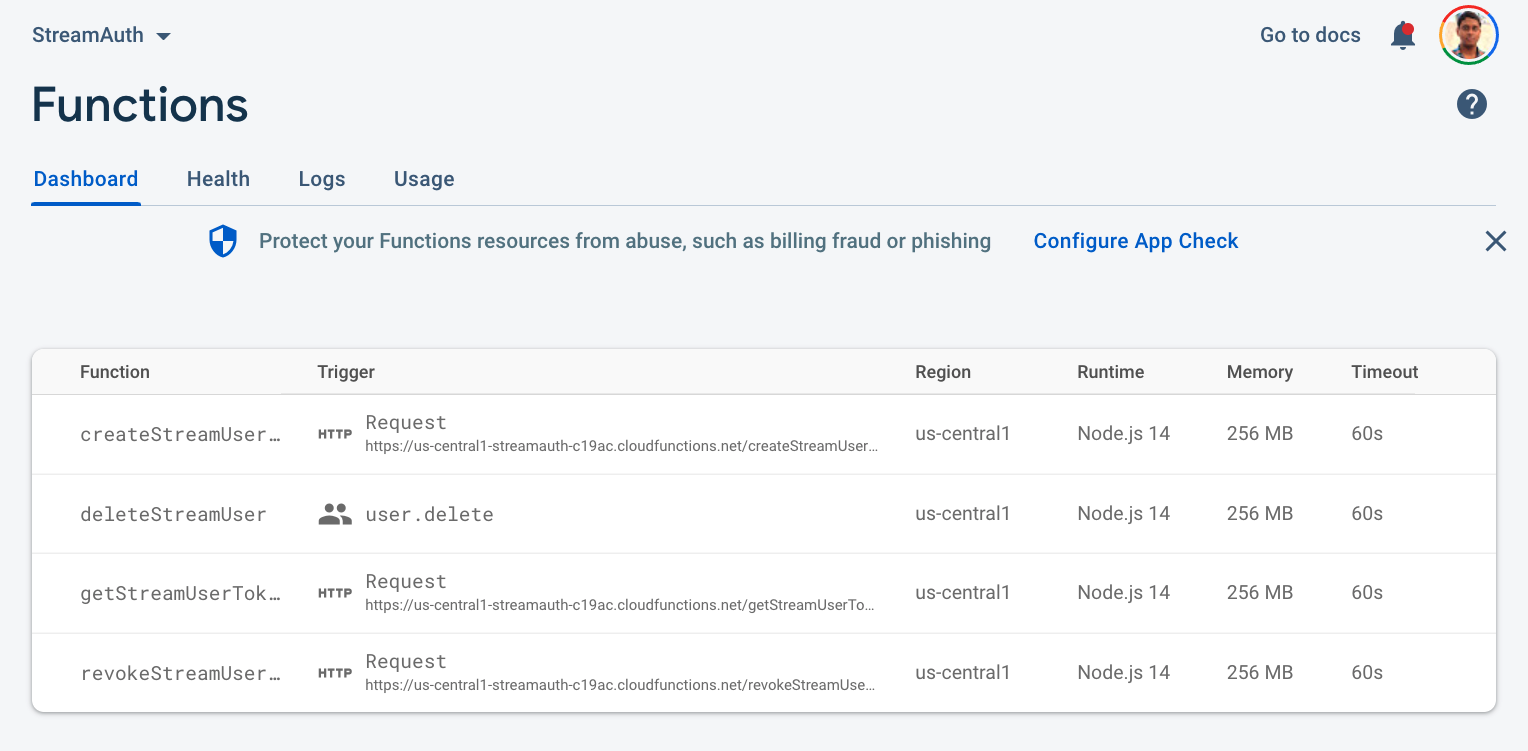Switch to the Usage tab
Image resolution: width=1528 pixels, height=751 pixels.
click(x=424, y=179)
